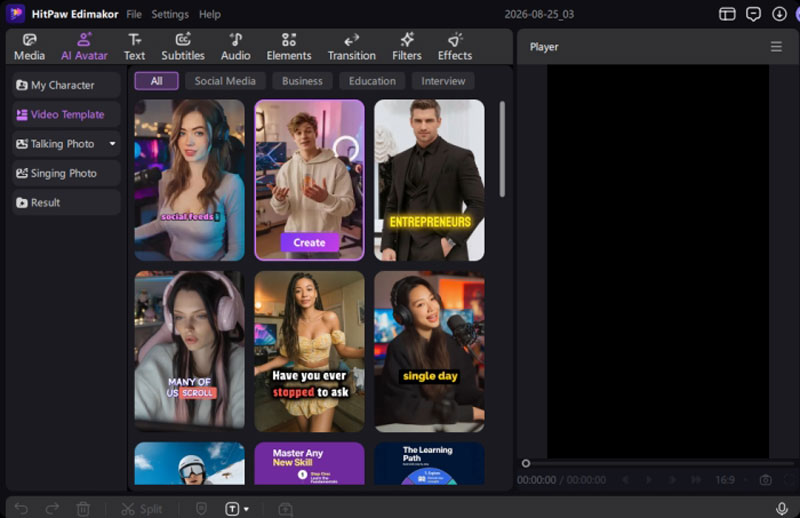Open the Subtitles tab
This screenshot has height=518, width=800.
point(183,46)
